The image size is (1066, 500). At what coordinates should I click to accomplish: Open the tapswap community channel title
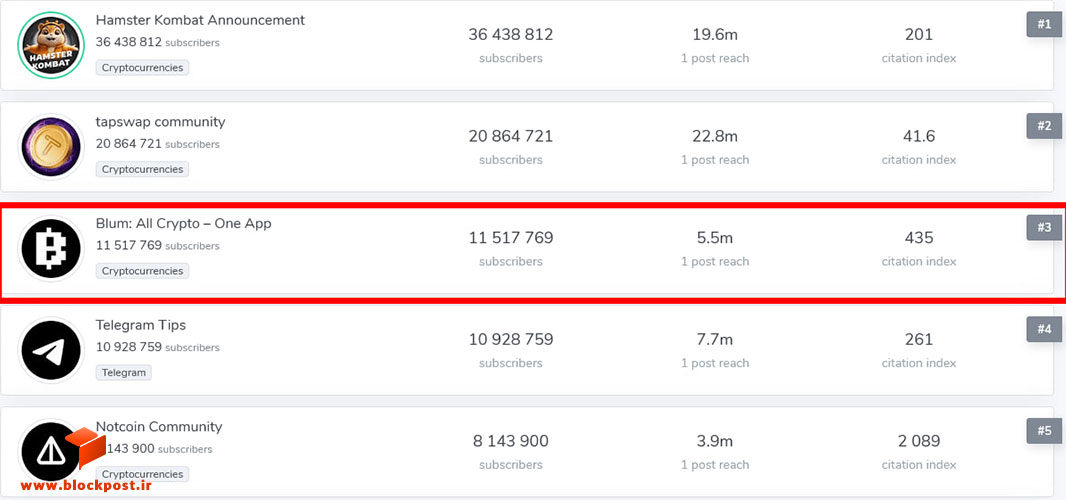pyautogui.click(x=160, y=122)
